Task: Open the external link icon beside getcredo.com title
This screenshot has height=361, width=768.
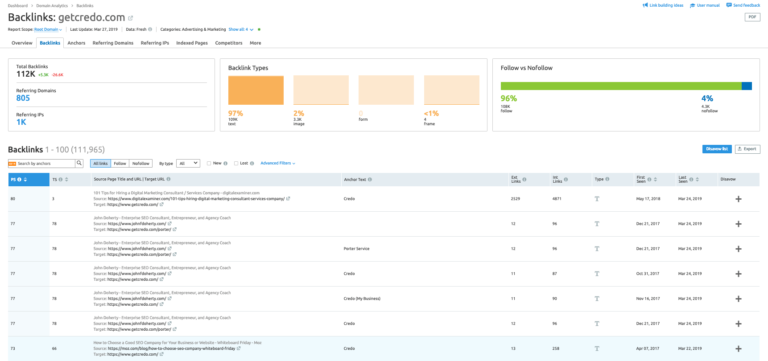Action: [130, 18]
